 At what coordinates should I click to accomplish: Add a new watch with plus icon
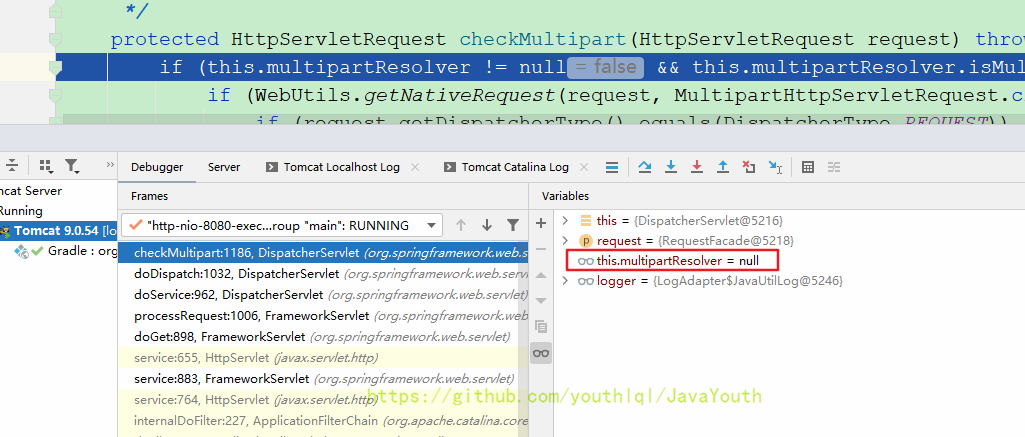(541, 223)
